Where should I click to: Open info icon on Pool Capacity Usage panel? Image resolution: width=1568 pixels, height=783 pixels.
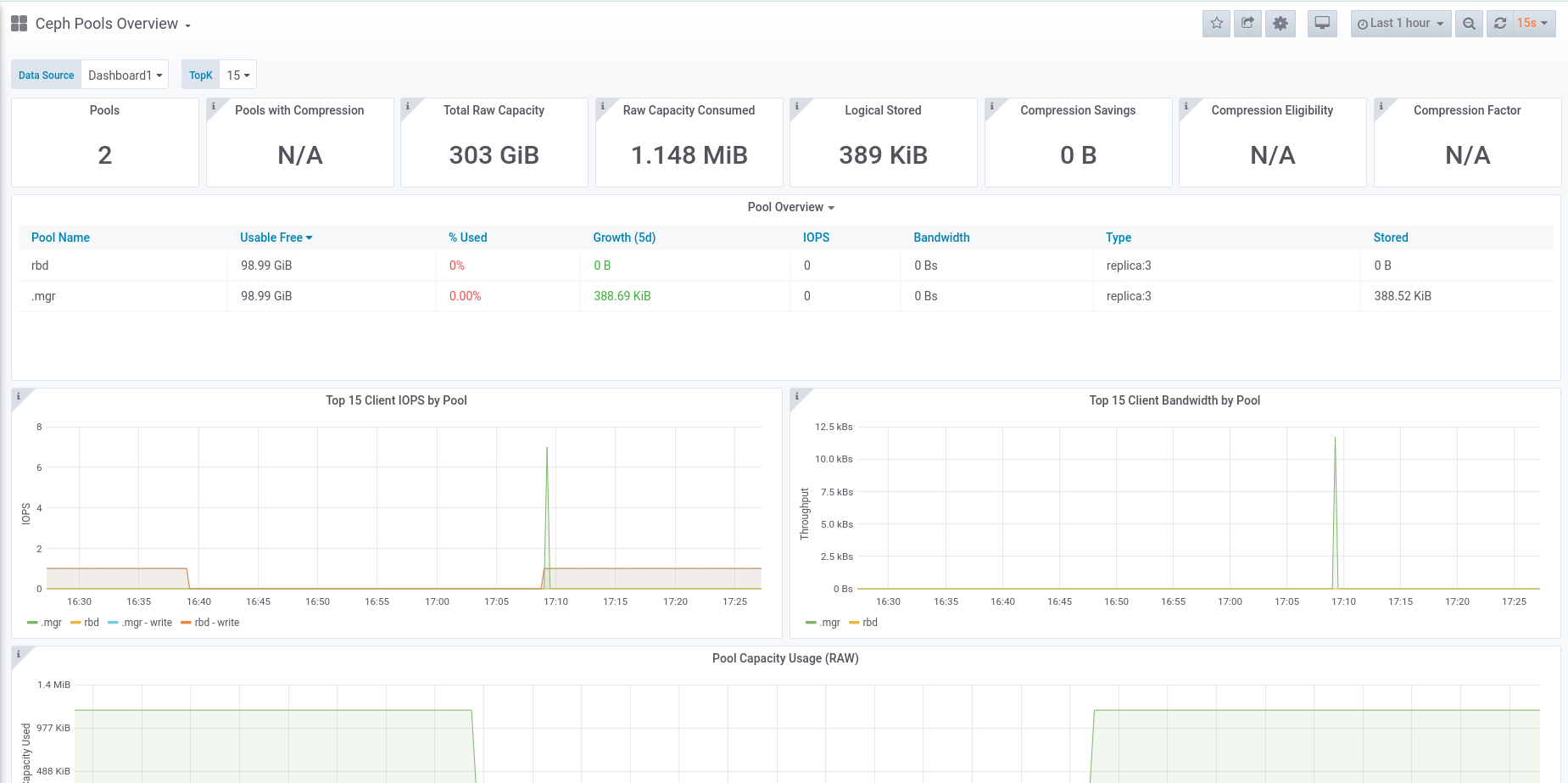coord(19,654)
